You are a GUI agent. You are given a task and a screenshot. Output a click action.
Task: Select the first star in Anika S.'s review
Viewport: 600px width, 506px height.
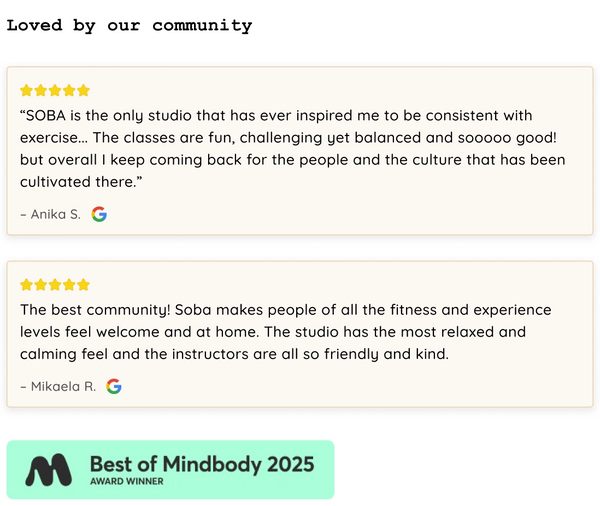point(27,90)
